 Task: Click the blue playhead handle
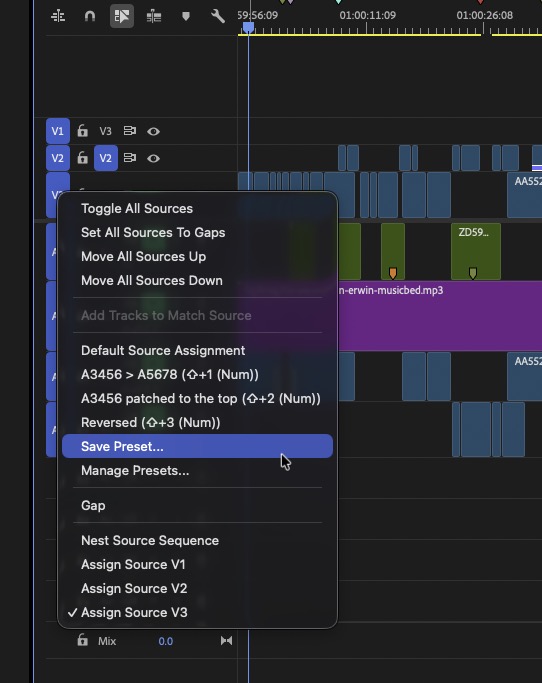tap(248, 27)
